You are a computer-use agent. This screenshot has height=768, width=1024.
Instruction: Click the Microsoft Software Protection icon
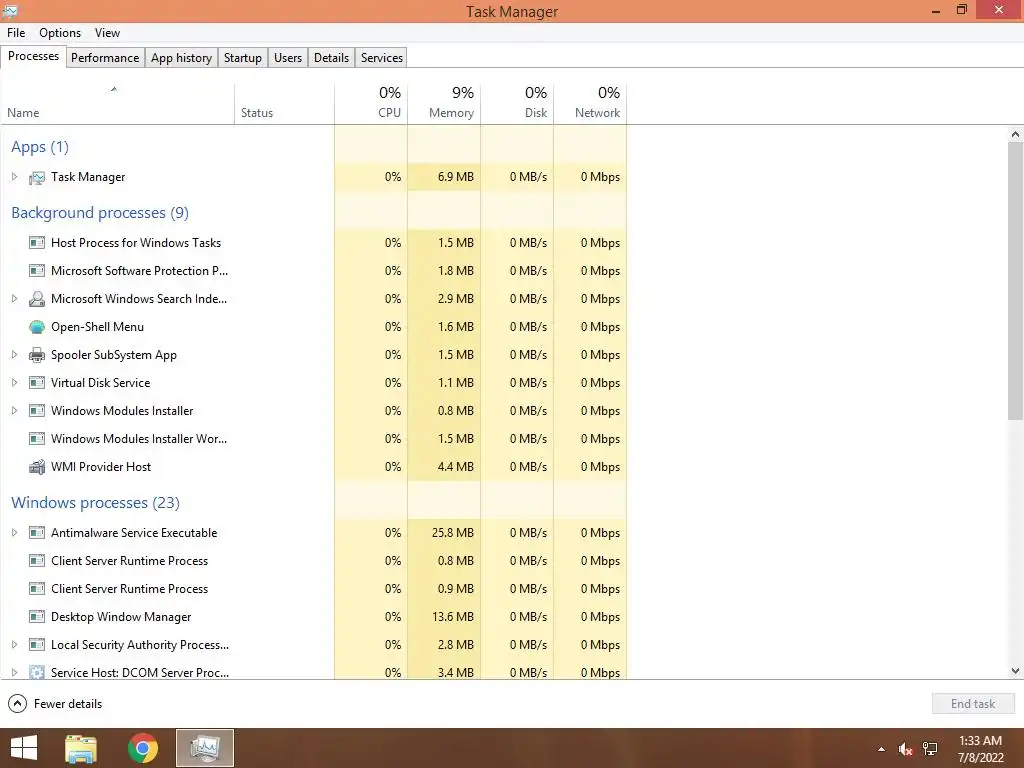point(37,271)
